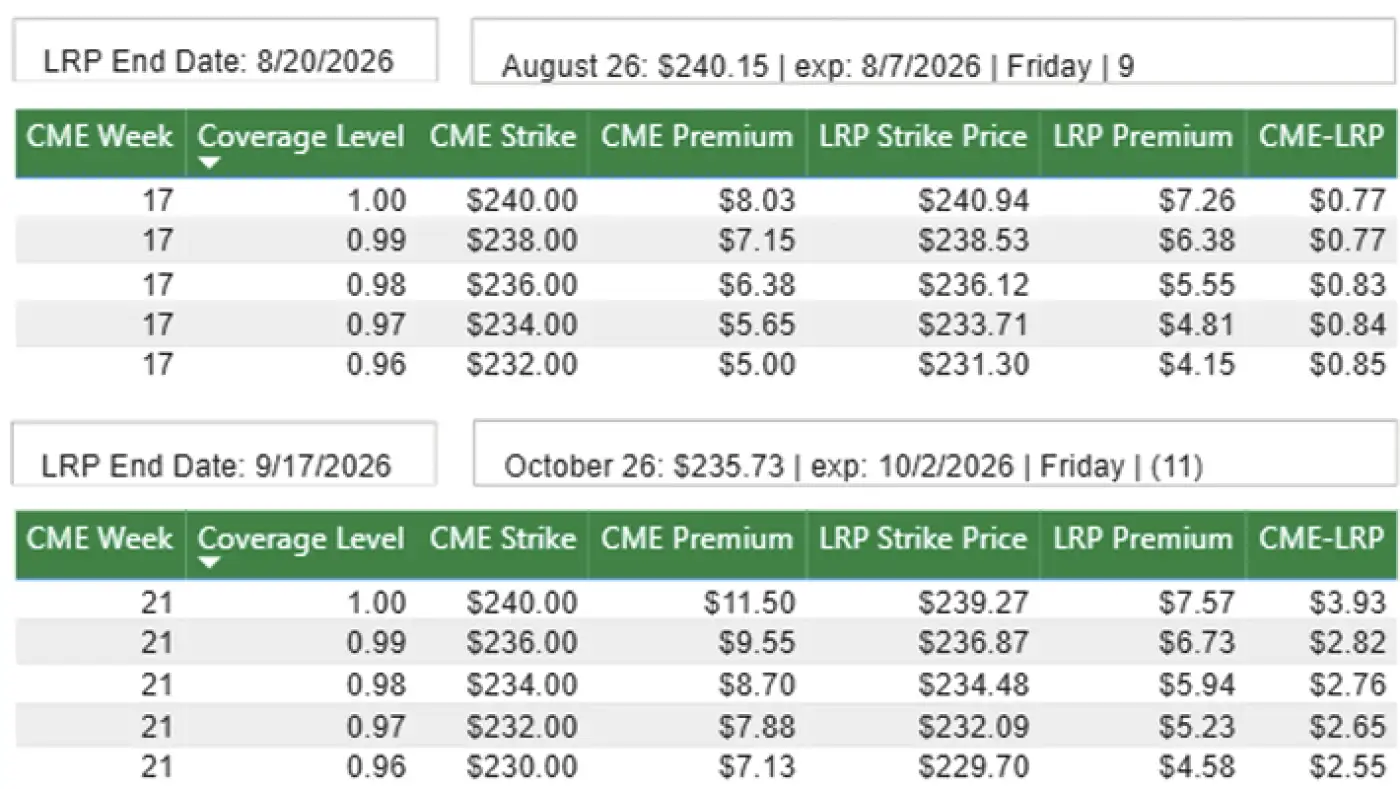1400x789 pixels.
Task: Select the $240.94 LRP Strike Price cell
Action: (973, 201)
